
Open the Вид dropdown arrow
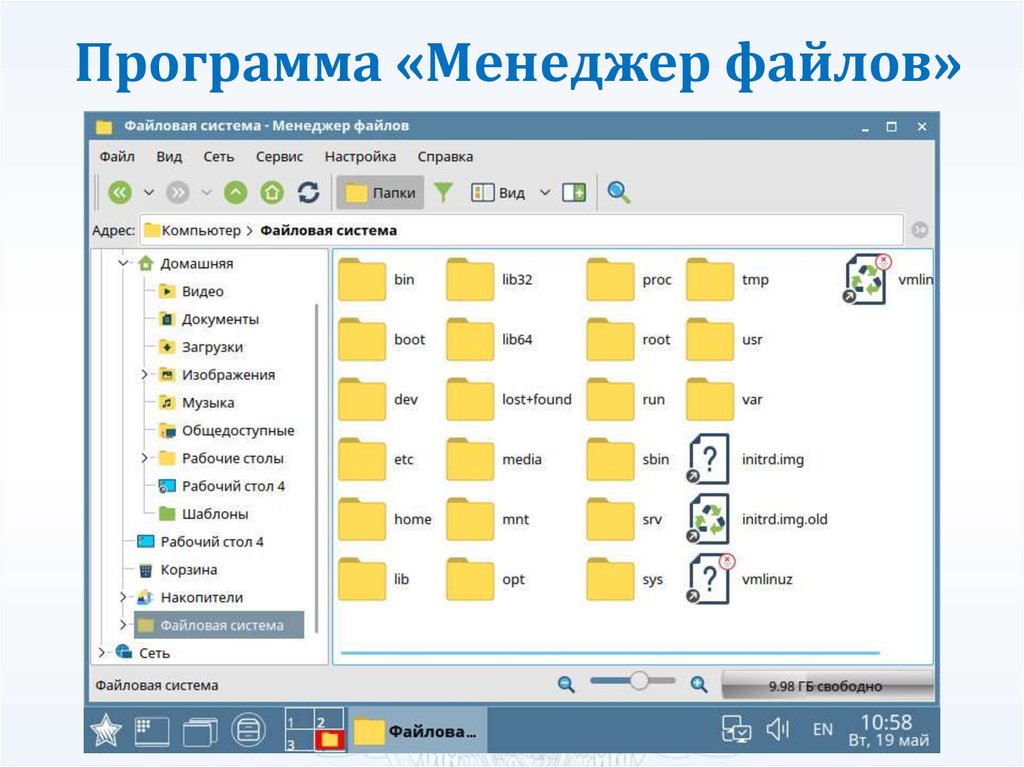point(545,193)
